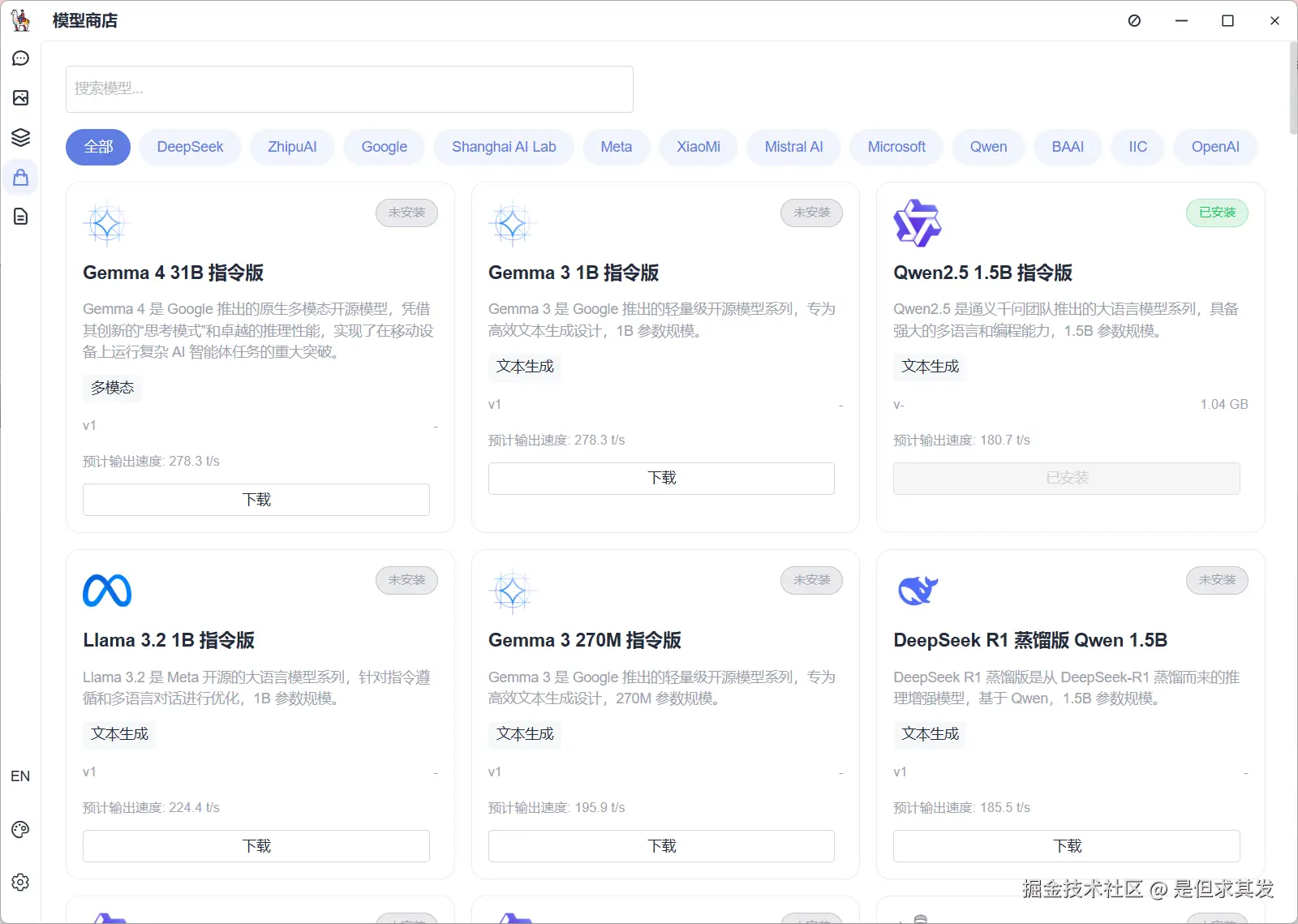Click the disable/block icon in the title bar
This screenshot has width=1298, height=924.
pyautogui.click(x=1133, y=20)
